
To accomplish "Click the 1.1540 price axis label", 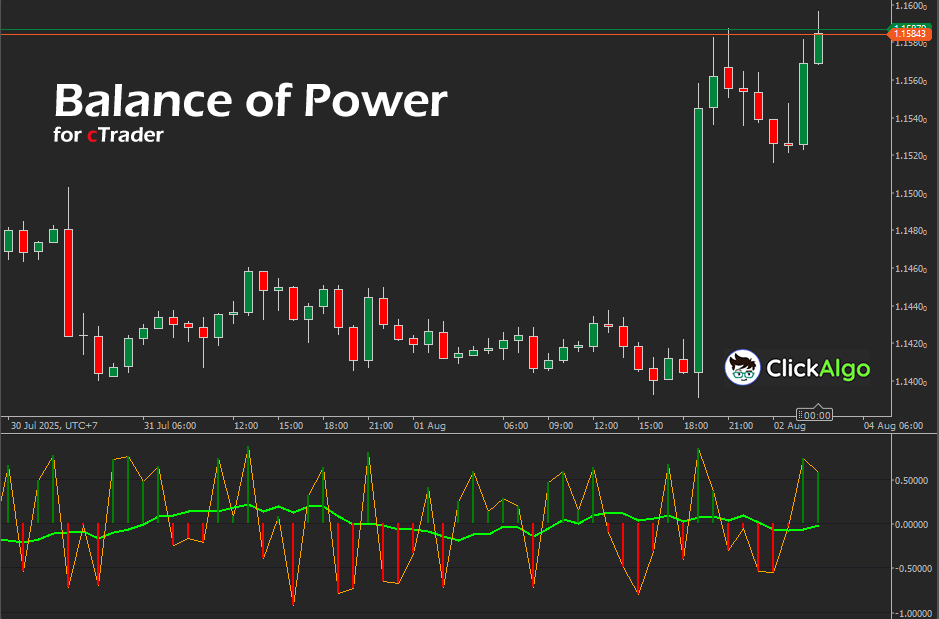I will 910,119.
